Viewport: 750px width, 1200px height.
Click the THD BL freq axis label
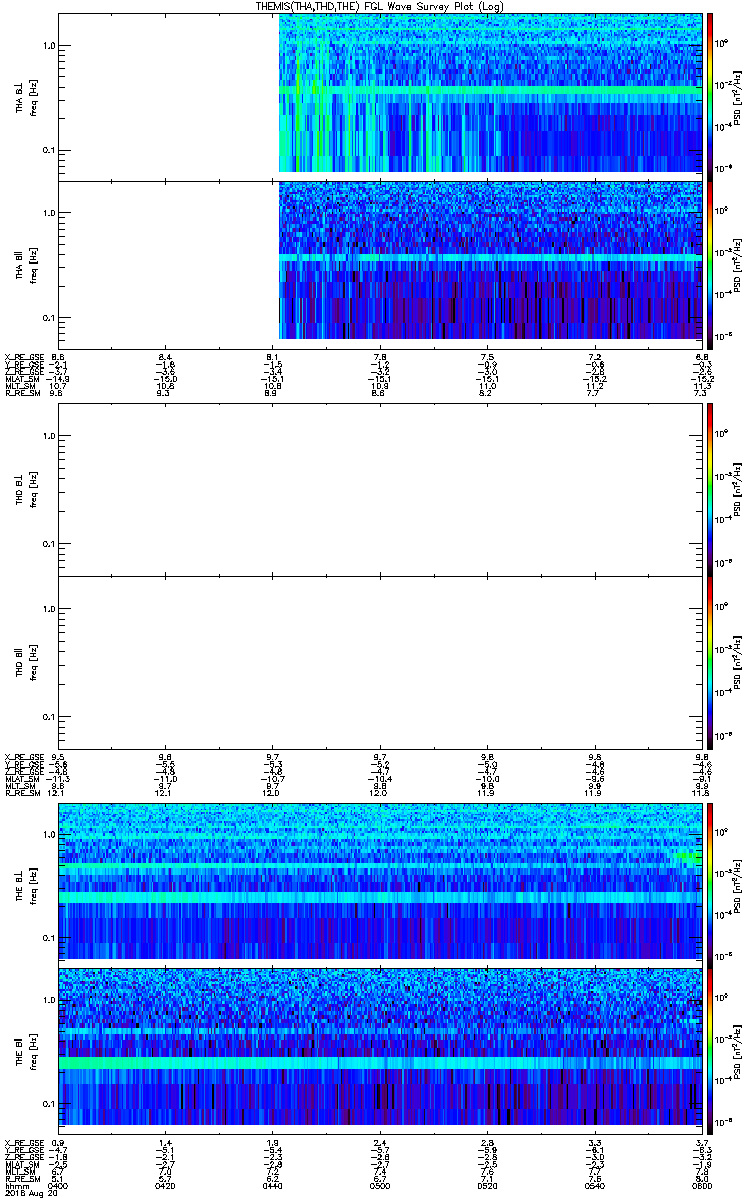26,489
